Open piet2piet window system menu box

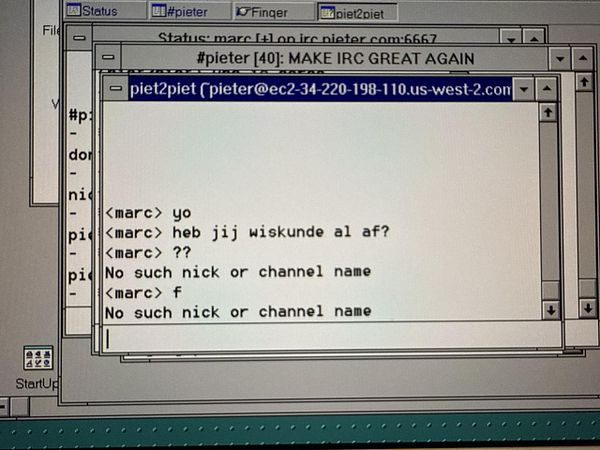click(x=116, y=89)
